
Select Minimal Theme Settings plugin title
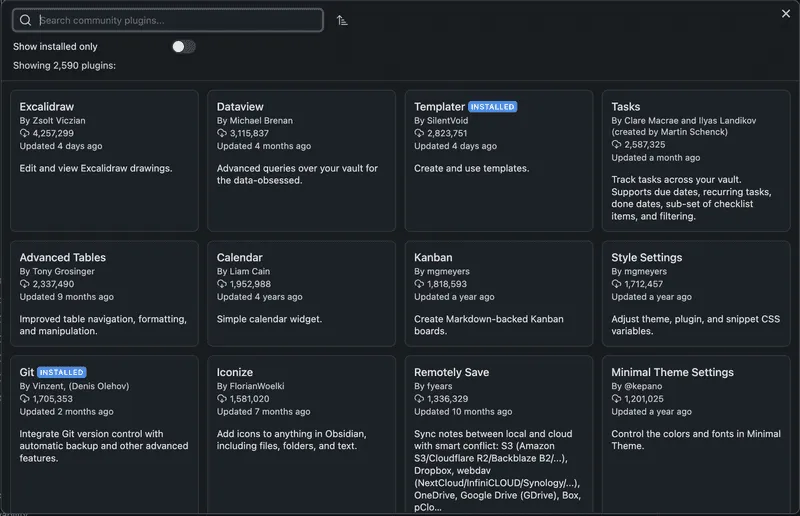point(672,372)
